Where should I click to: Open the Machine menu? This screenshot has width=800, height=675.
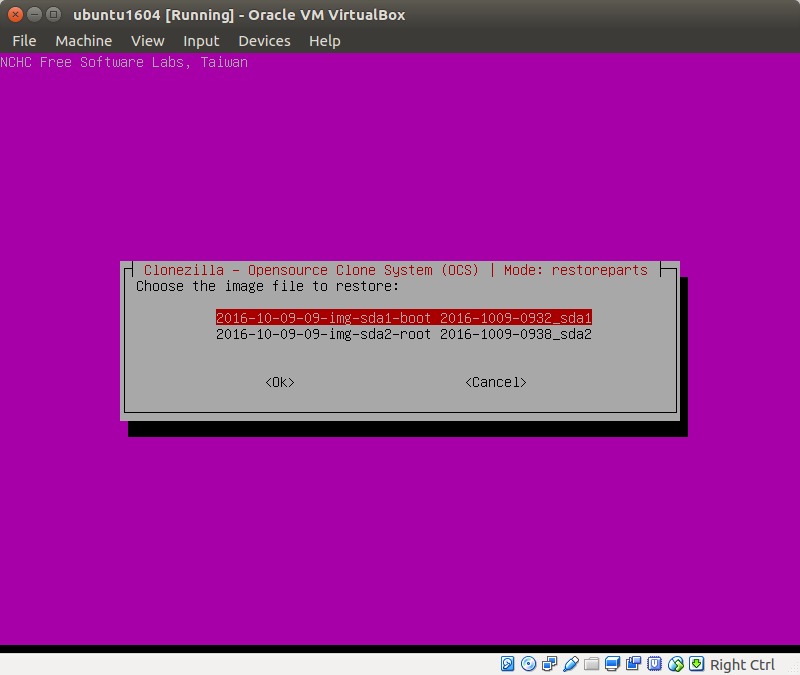84,41
